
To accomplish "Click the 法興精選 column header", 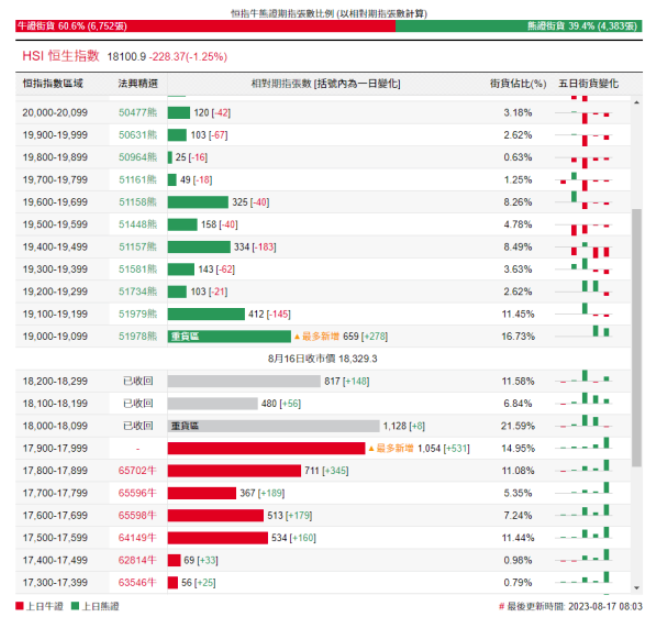I will point(138,83).
